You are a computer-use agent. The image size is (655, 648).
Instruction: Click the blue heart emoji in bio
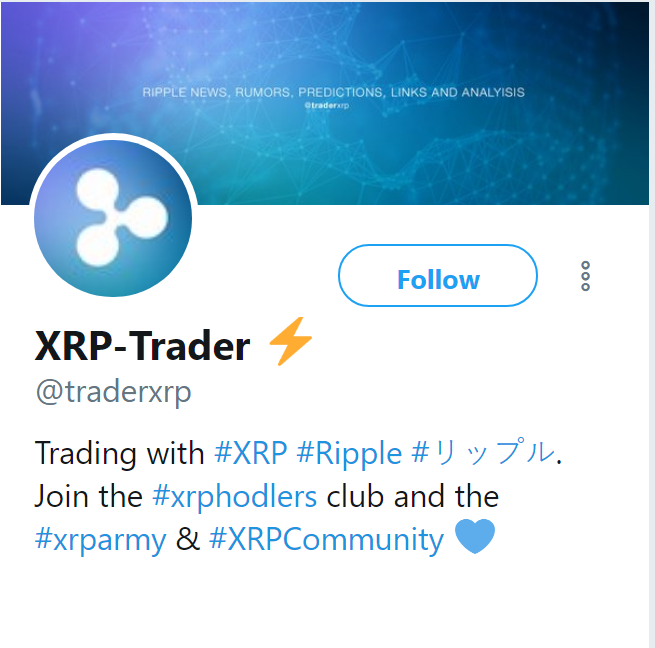[475, 536]
